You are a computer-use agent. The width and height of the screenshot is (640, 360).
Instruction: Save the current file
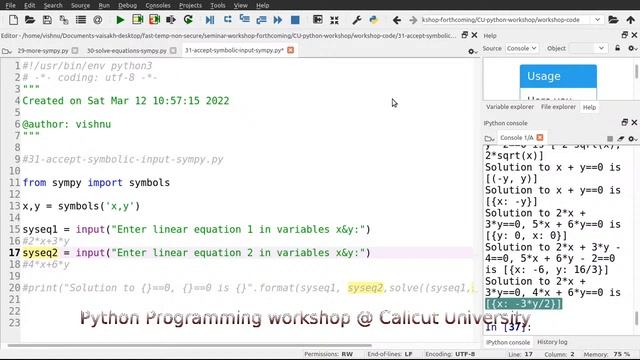tap(47, 20)
